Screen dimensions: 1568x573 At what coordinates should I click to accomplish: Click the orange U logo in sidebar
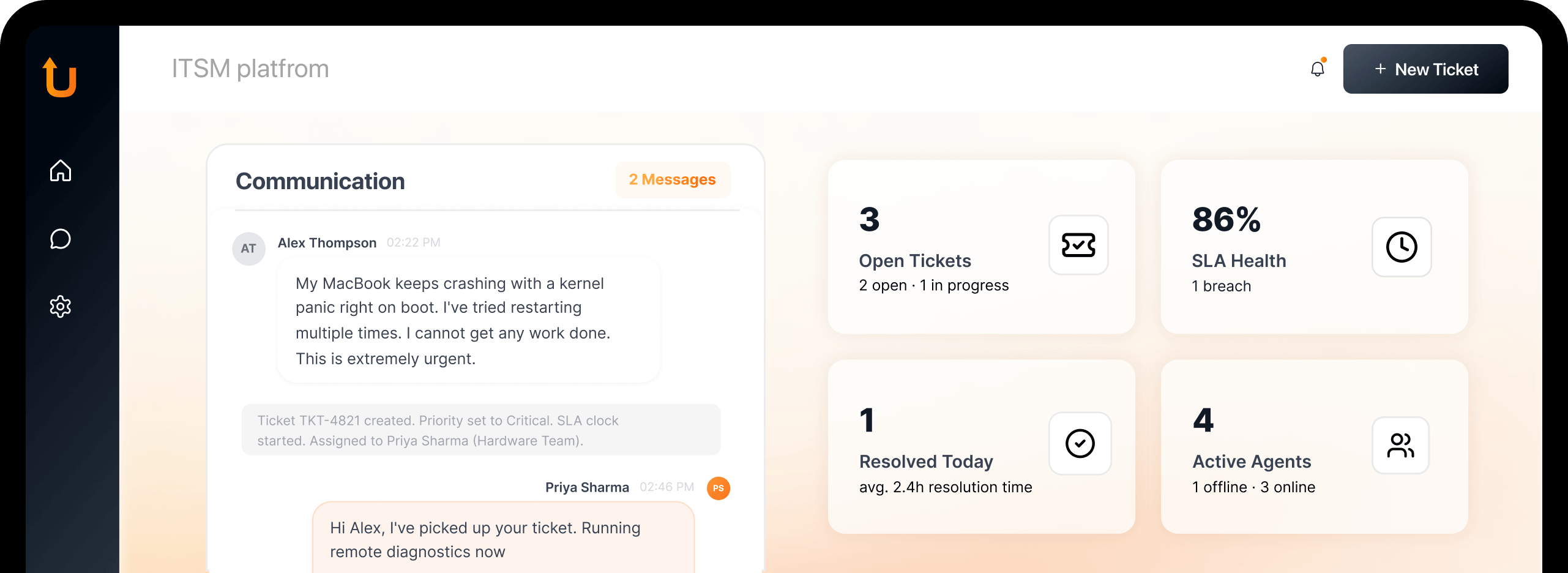tap(60, 78)
